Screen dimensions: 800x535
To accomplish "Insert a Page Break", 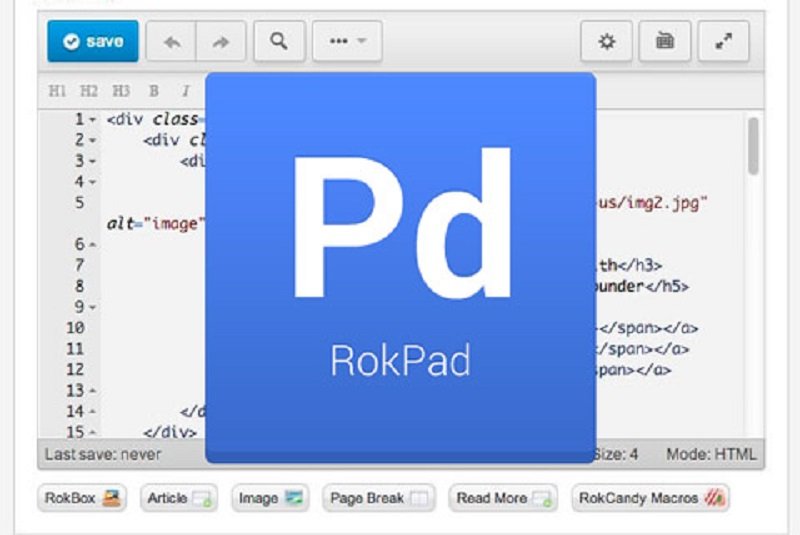I will click(x=379, y=498).
